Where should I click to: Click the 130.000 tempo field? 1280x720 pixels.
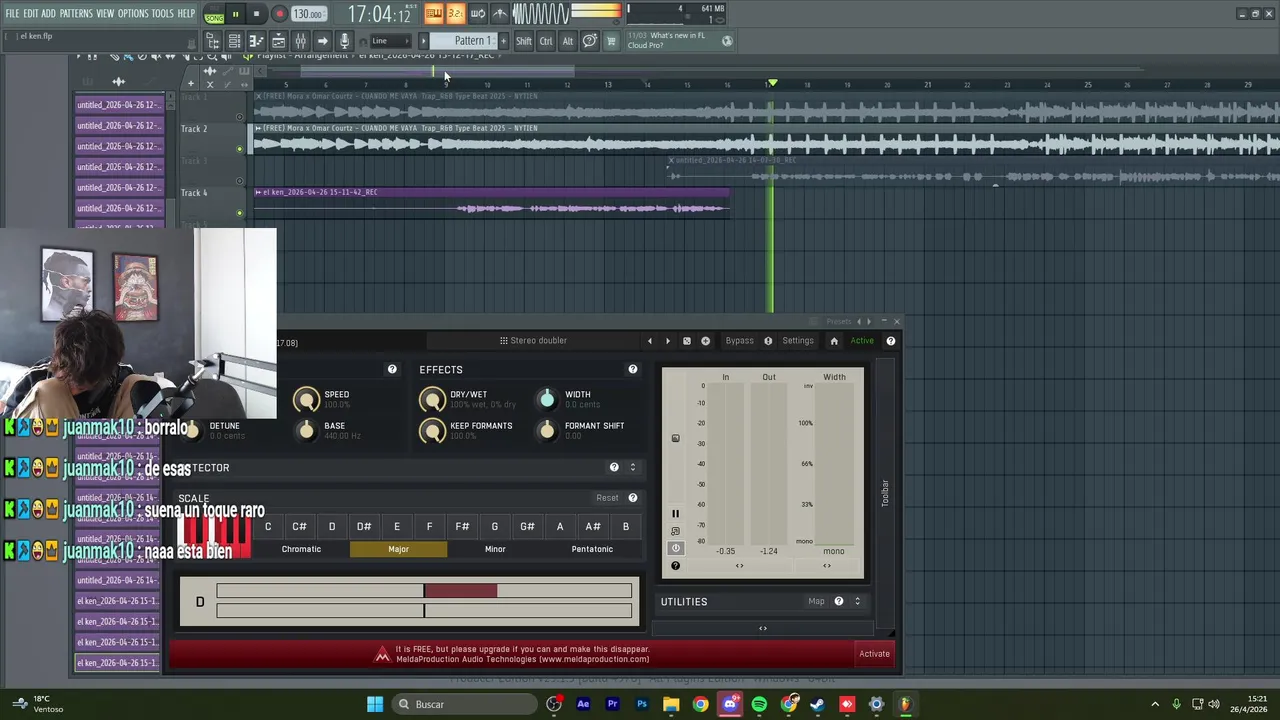[x=309, y=15]
